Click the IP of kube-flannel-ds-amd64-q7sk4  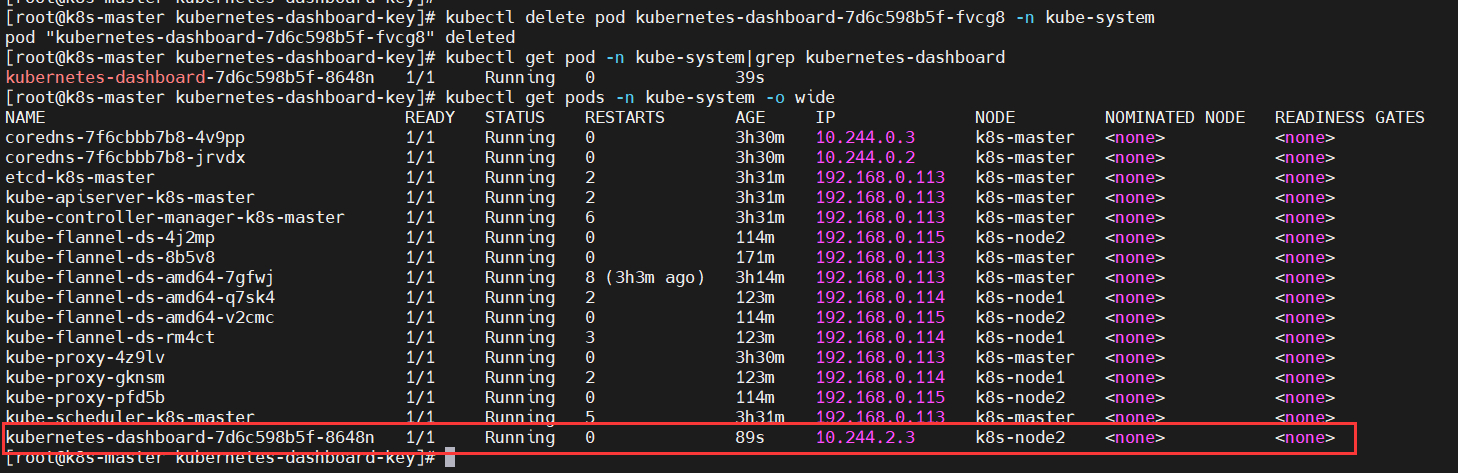pos(880,297)
